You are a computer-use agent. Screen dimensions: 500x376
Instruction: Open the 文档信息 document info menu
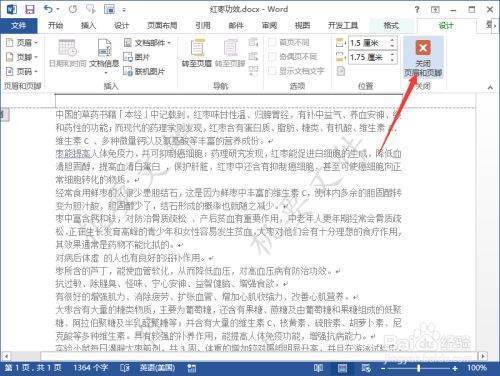[x=104, y=55]
